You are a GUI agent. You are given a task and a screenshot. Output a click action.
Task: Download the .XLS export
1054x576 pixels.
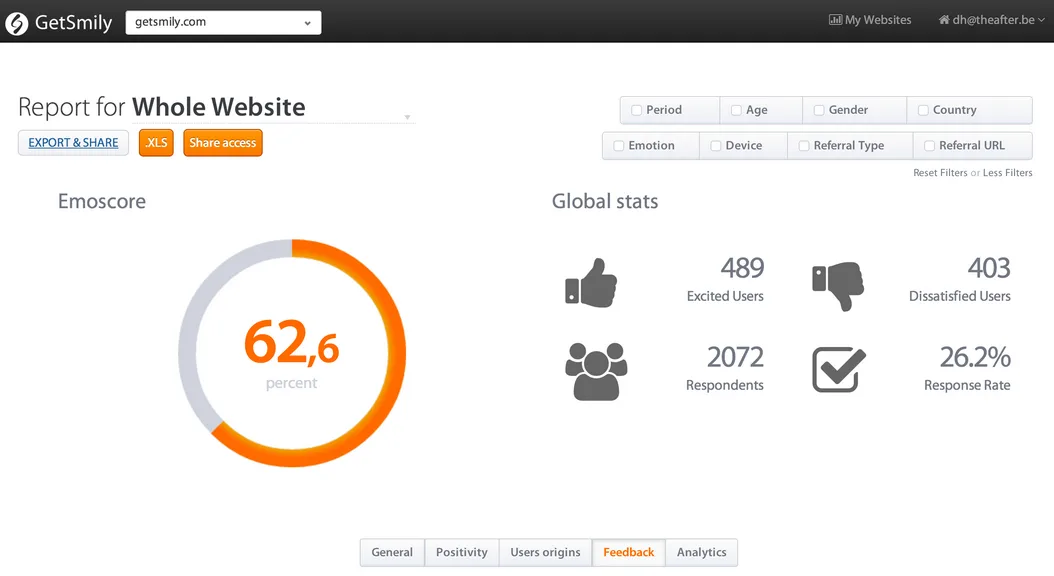[x=156, y=143]
